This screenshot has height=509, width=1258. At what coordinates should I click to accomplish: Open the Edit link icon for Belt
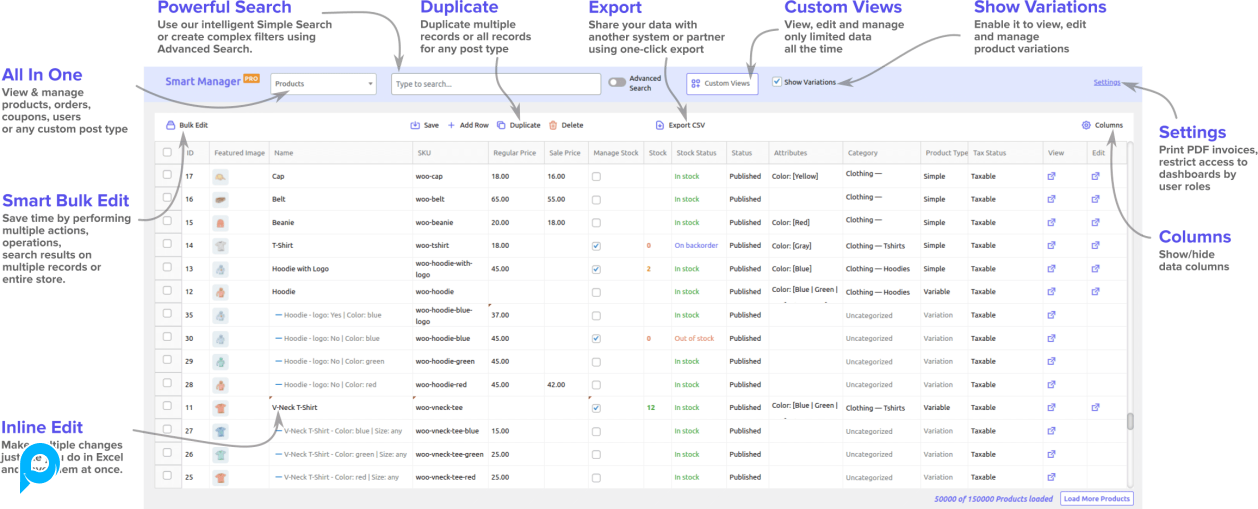(1095, 199)
